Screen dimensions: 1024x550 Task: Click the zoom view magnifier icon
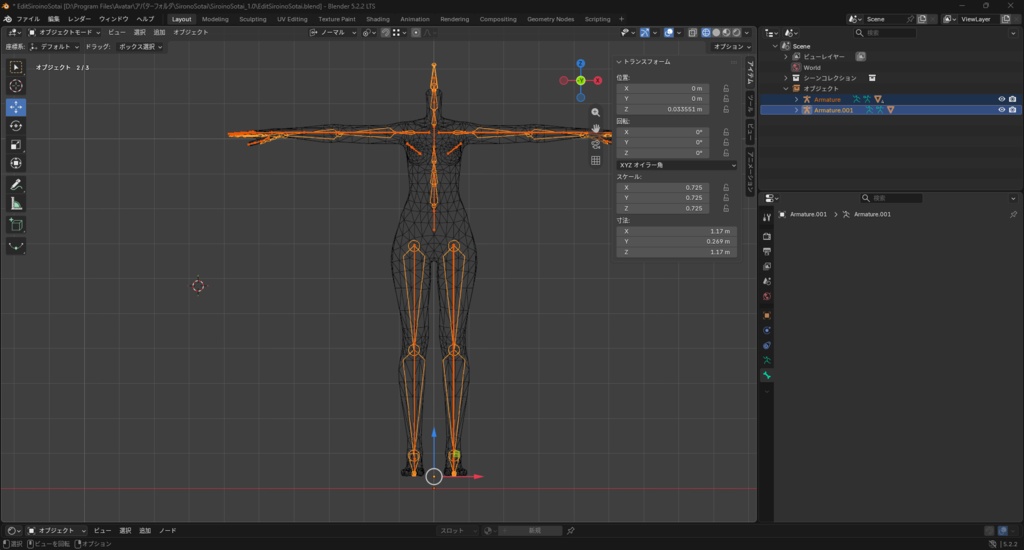click(596, 112)
